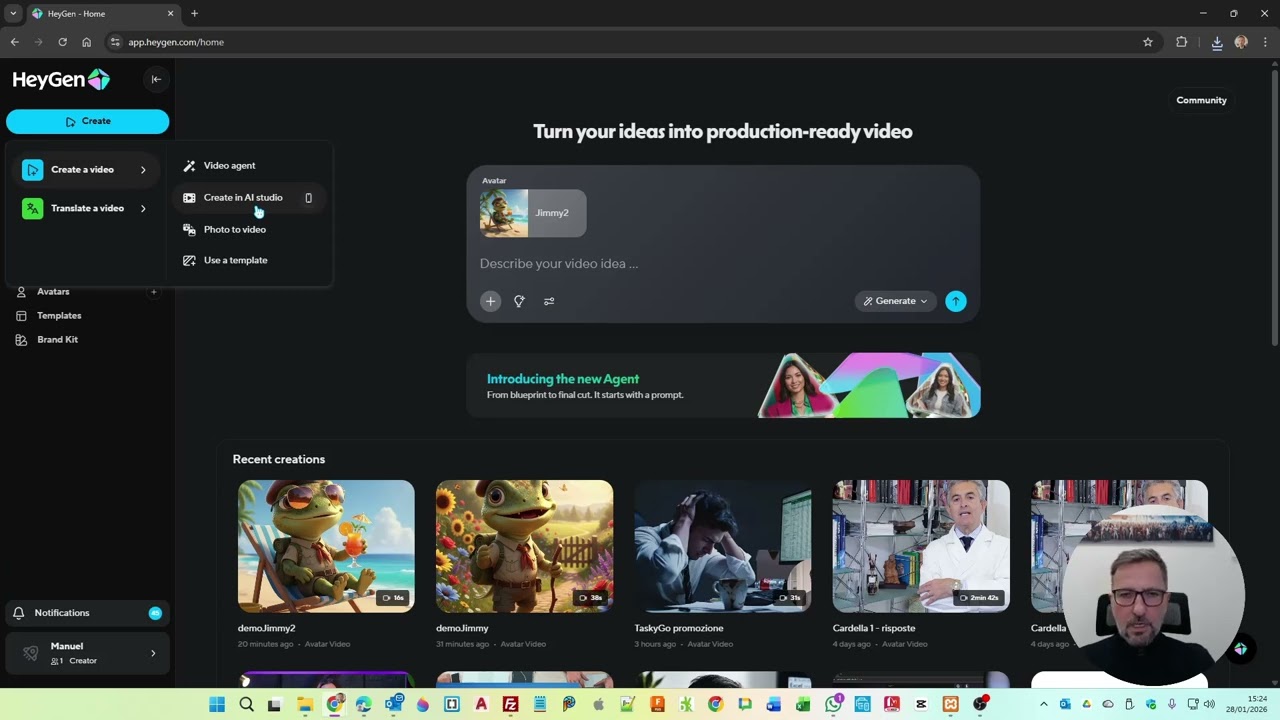
Task: Open the TaskyGo promozione video thumbnail
Action: tap(723, 546)
